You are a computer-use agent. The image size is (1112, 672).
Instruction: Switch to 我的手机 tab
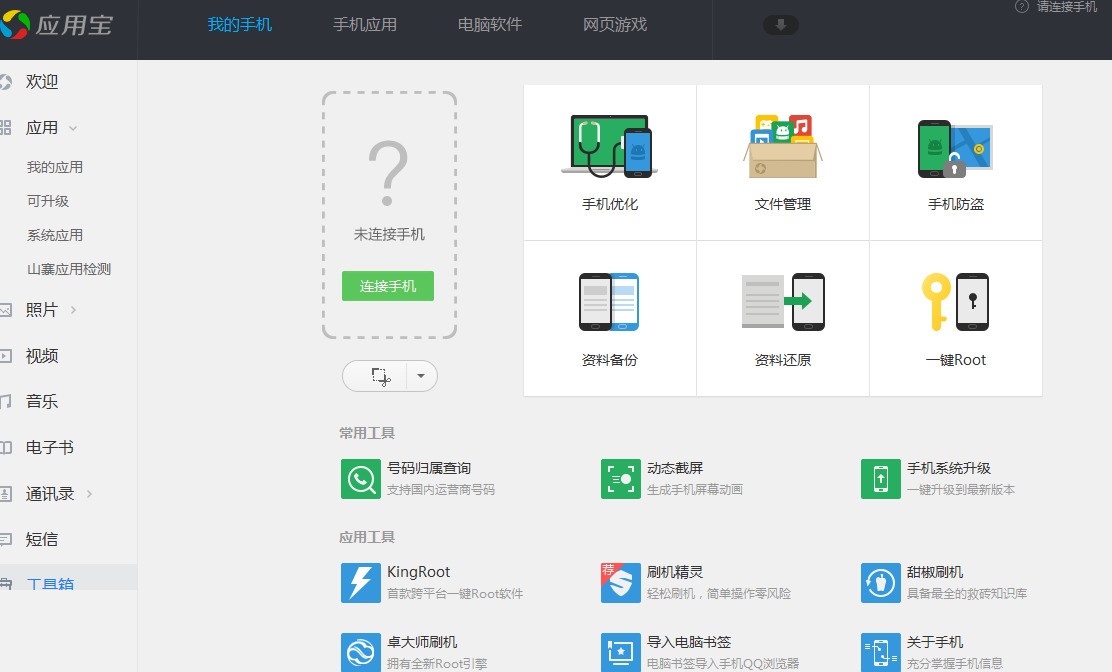[240, 25]
